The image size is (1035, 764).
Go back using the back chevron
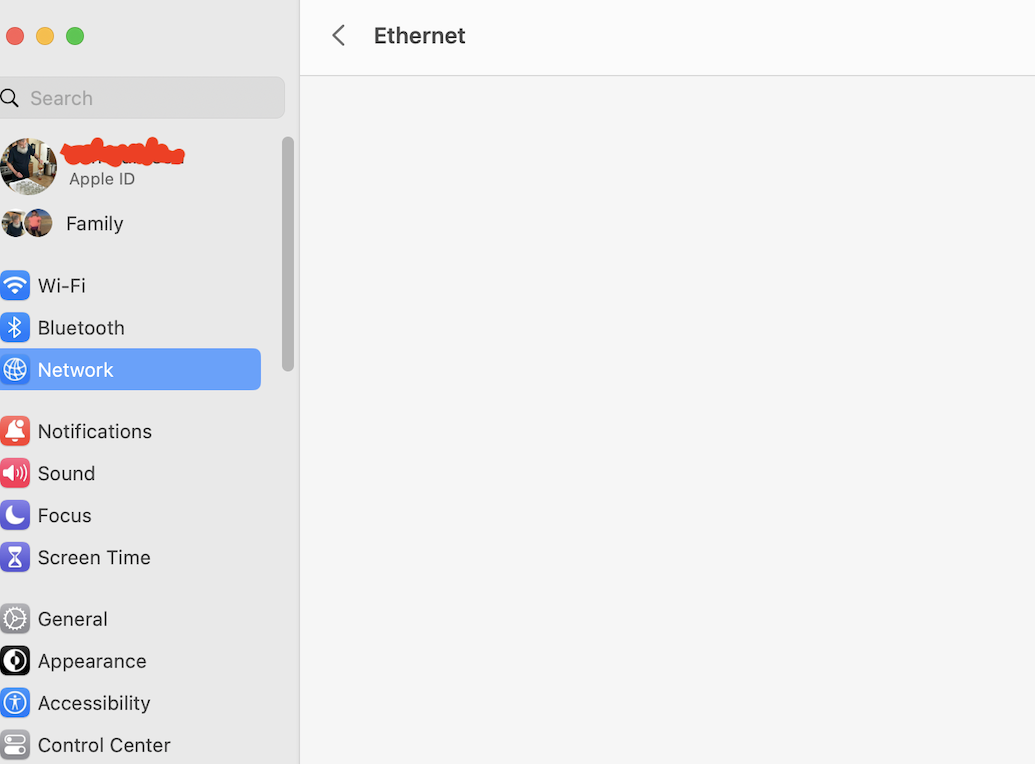pos(339,36)
